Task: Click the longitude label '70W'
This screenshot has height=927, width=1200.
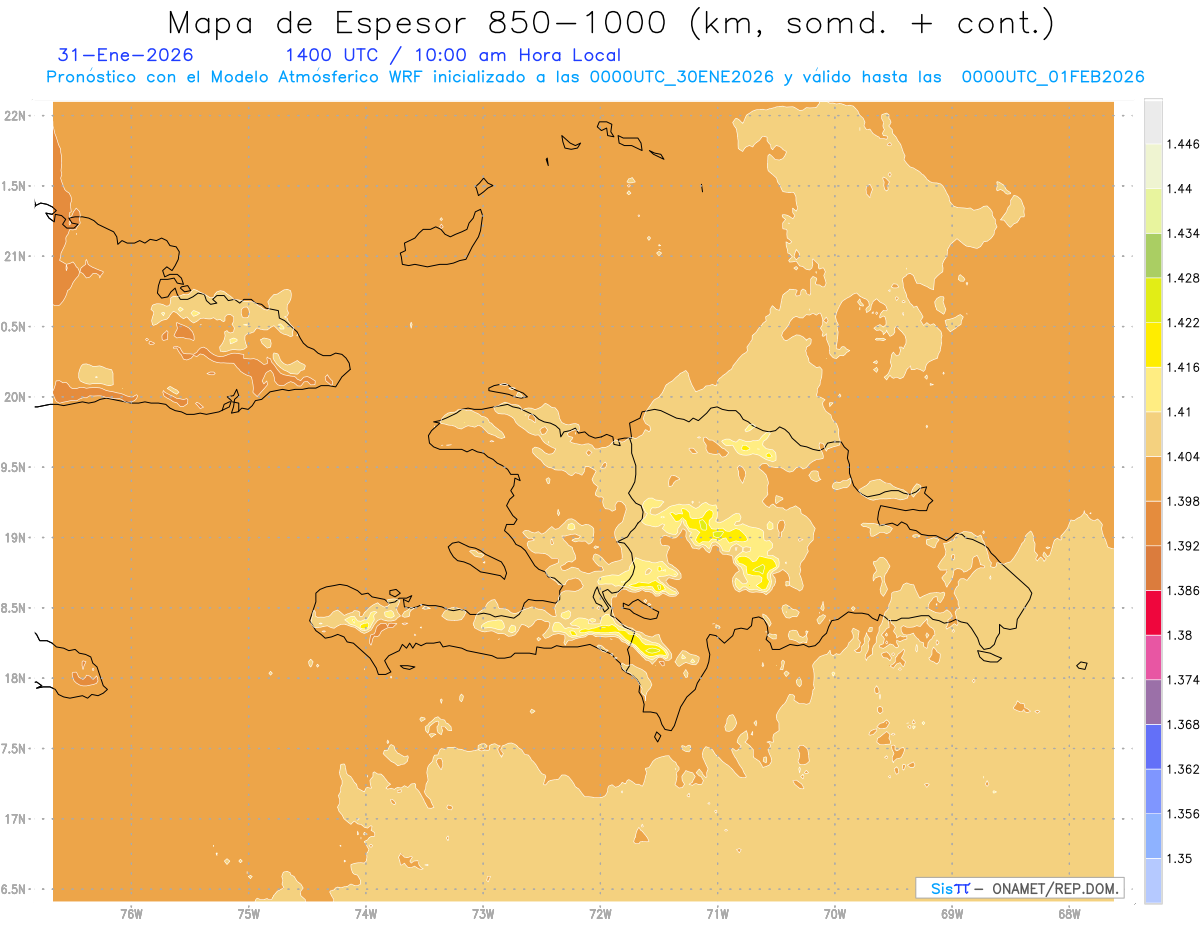Action: pyautogui.click(x=835, y=913)
